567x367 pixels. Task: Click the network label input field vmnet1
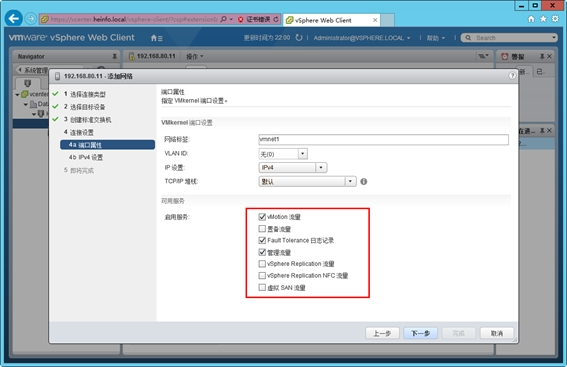click(x=383, y=140)
